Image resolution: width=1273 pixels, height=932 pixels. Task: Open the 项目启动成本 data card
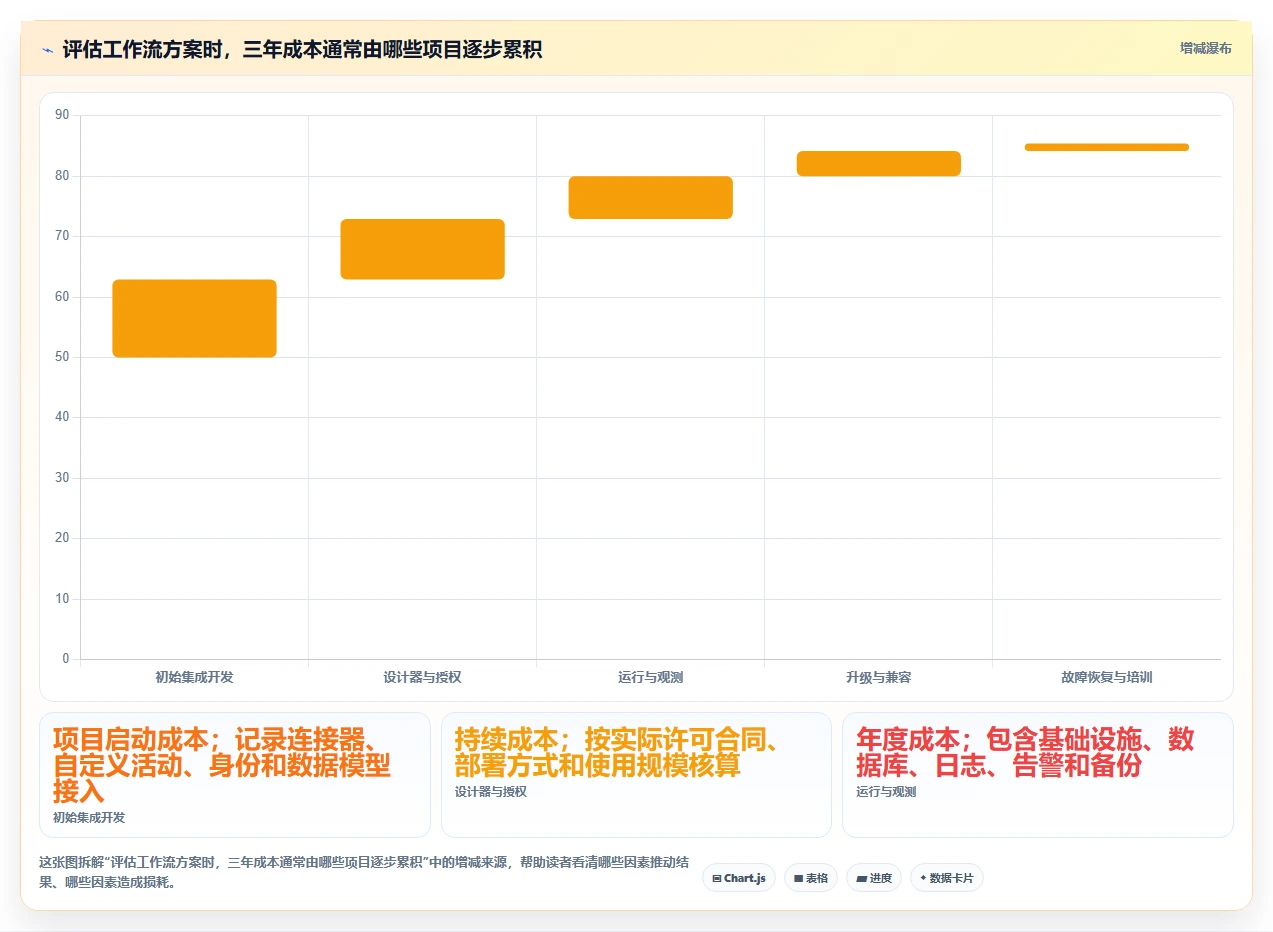235,775
